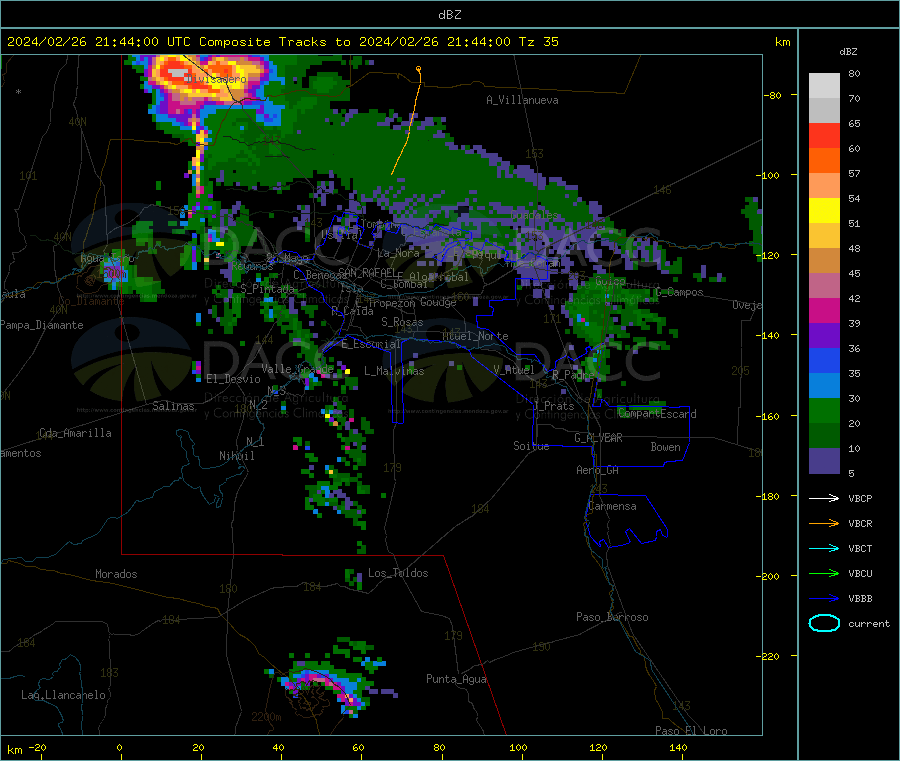
Task: Click the cyan VBCT arrow legend icon
Action: point(824,549)
